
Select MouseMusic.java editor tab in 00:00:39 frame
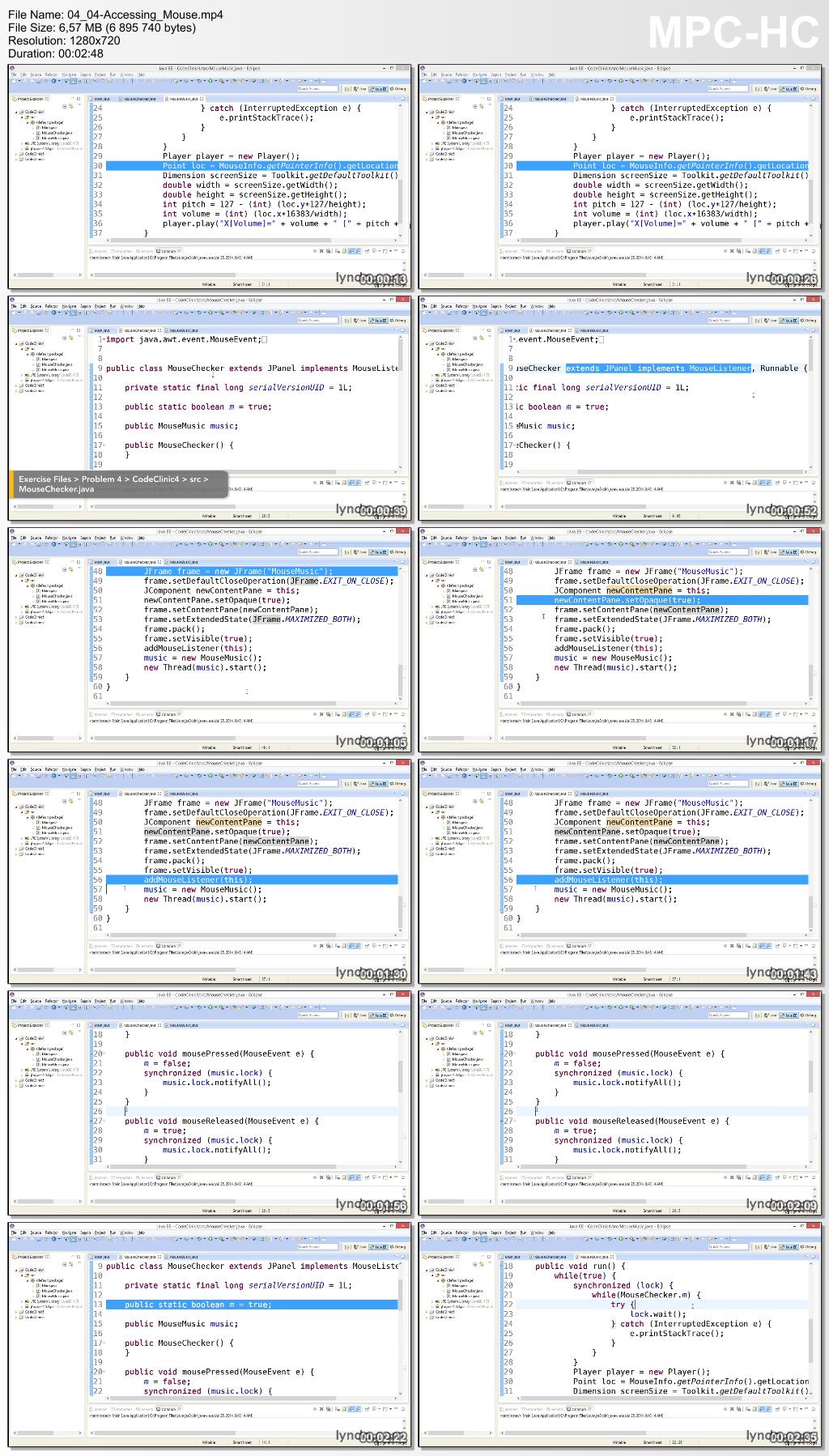point(184,330)
